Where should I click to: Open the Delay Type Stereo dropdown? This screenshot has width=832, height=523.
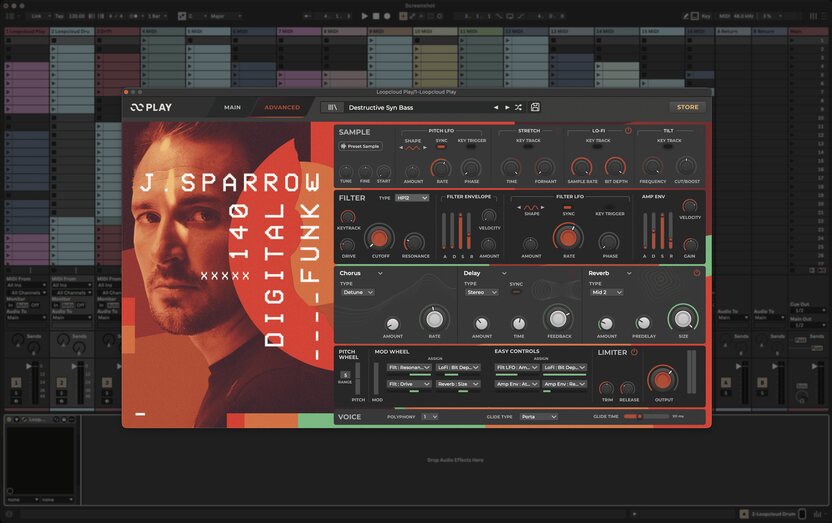pos(481,292)
